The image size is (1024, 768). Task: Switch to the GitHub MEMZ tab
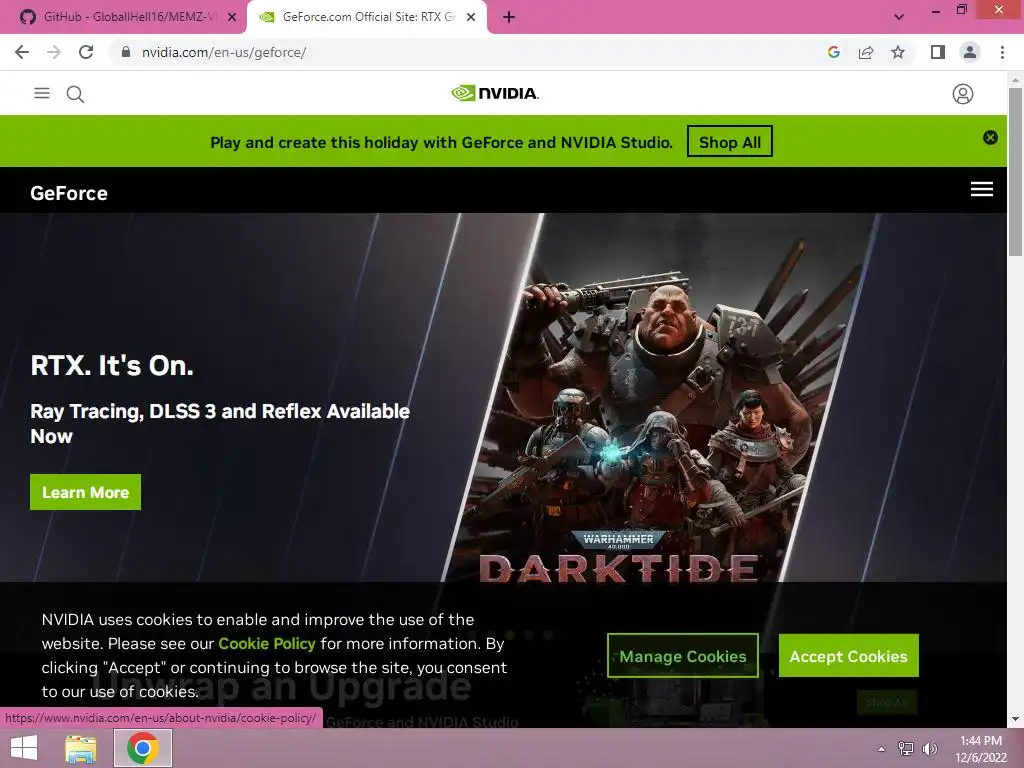[x=122, y=17]
